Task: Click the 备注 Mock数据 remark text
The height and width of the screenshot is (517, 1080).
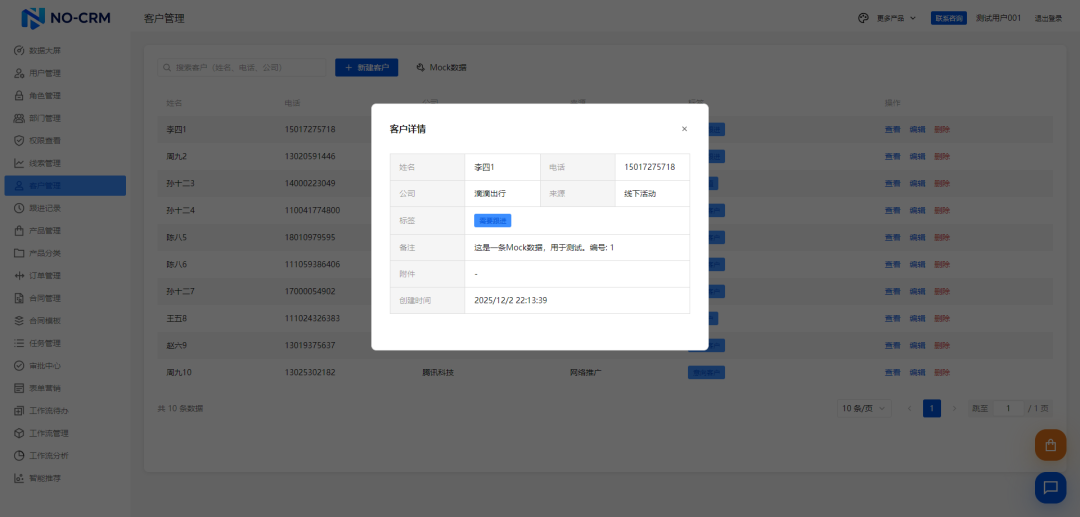Action: 543,247
